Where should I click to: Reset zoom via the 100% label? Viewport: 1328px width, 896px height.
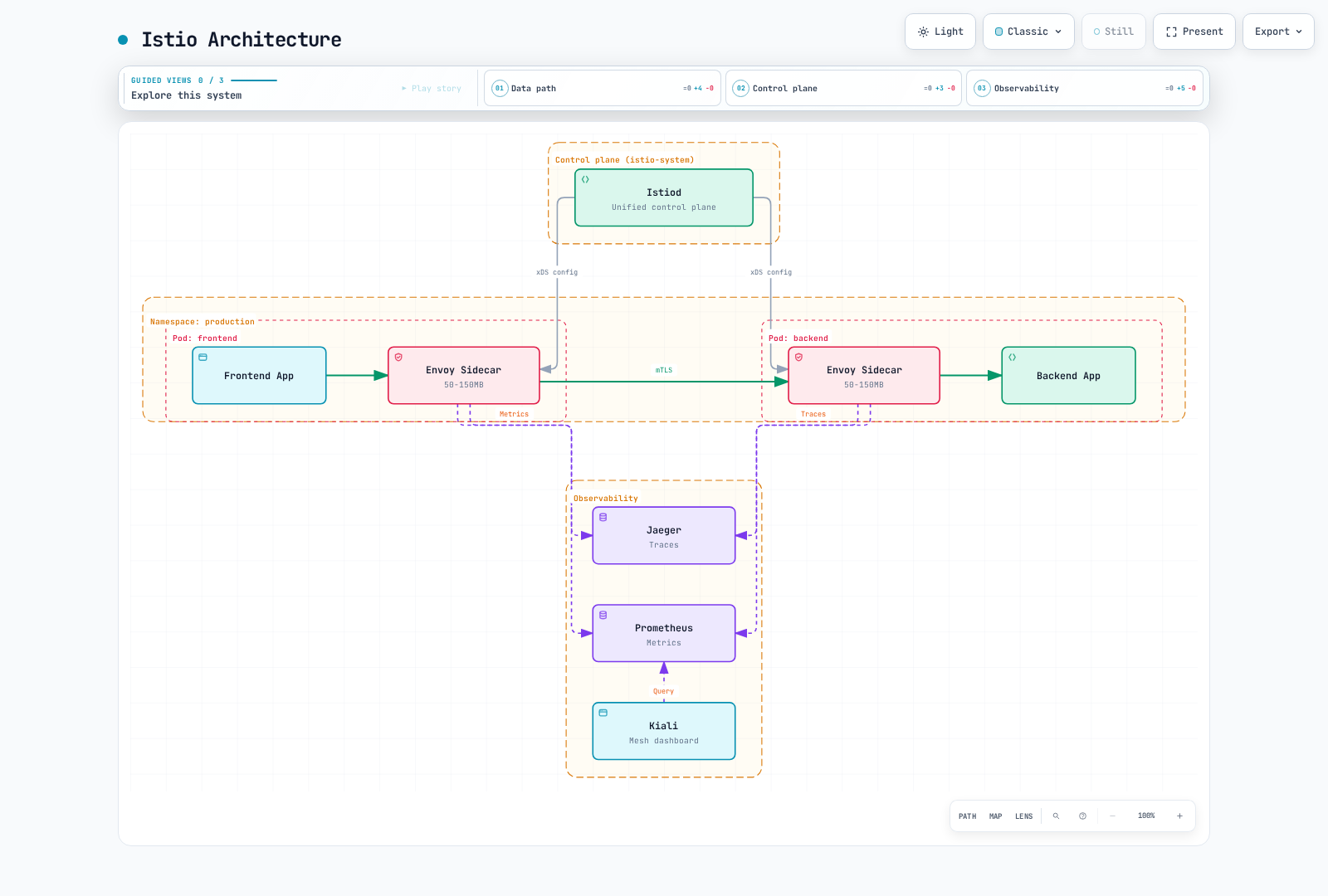coord(1146,816)
